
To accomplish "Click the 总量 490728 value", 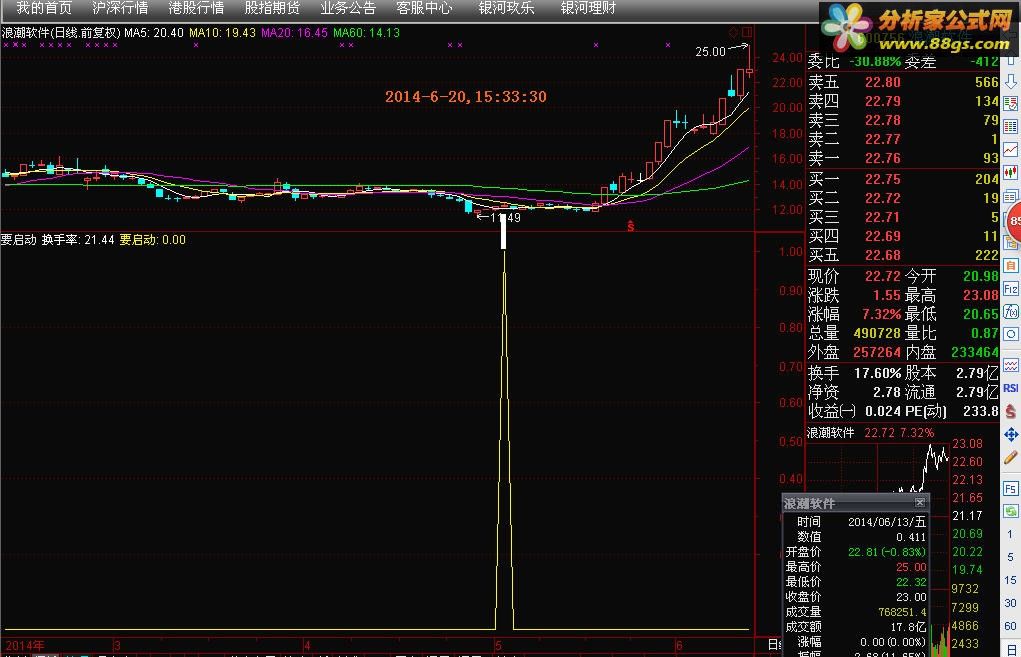I will pos(877,333).
